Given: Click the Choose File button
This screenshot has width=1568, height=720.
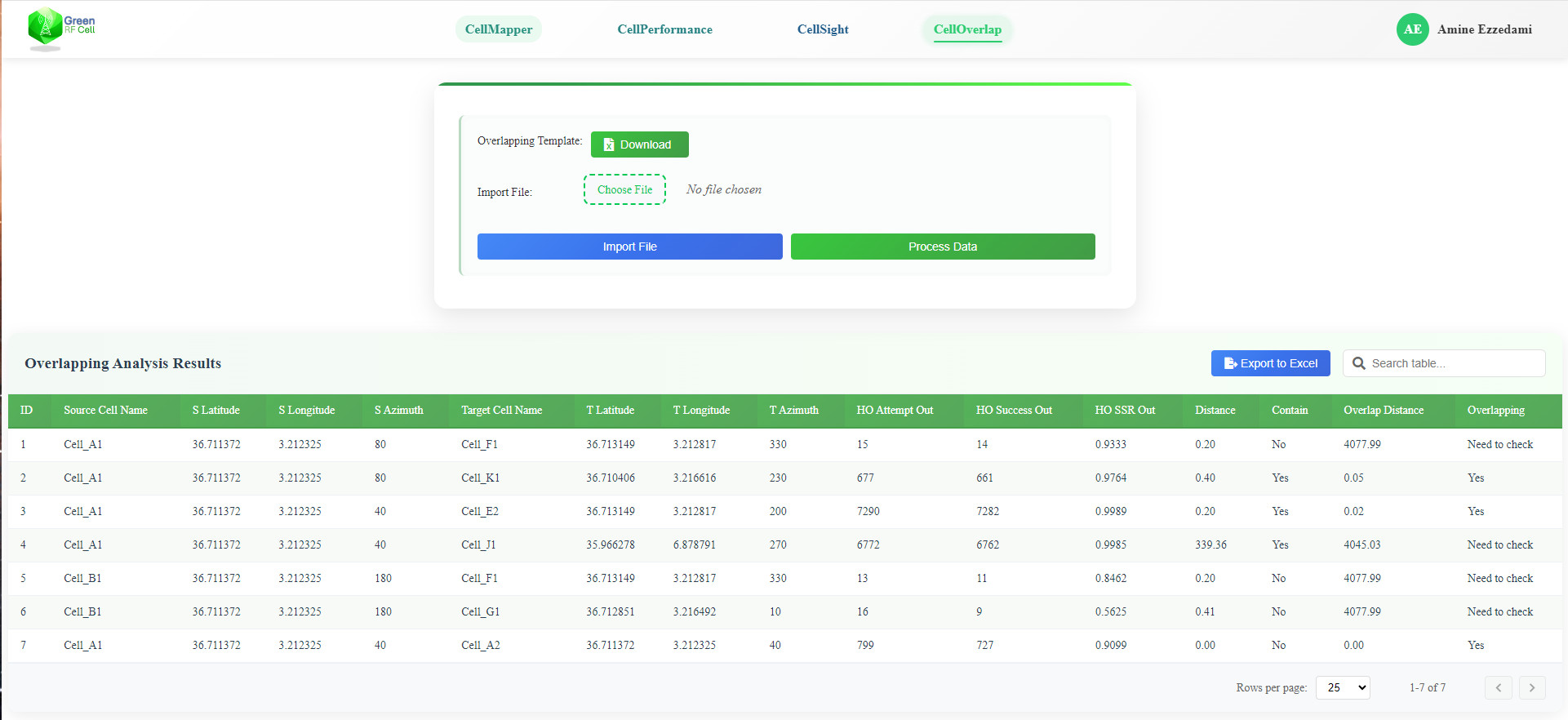Looking at the screenshot, I should tap(624, 189).
